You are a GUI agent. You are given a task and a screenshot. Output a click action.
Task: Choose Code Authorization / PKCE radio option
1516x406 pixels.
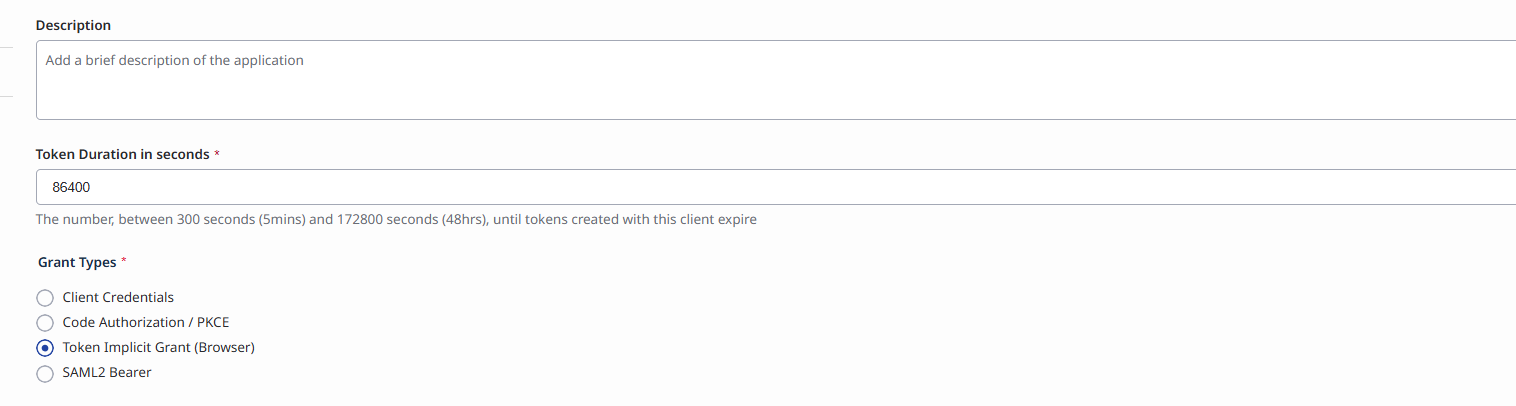point(44,323)
